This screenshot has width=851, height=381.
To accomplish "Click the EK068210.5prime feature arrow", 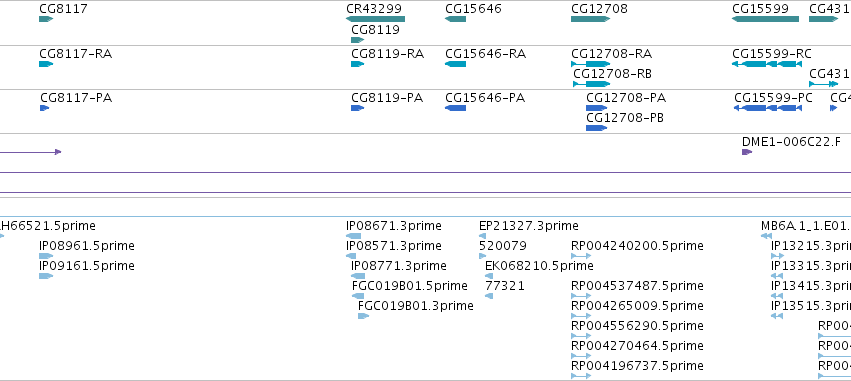I will pyautogui.click(x=489, y=276).
